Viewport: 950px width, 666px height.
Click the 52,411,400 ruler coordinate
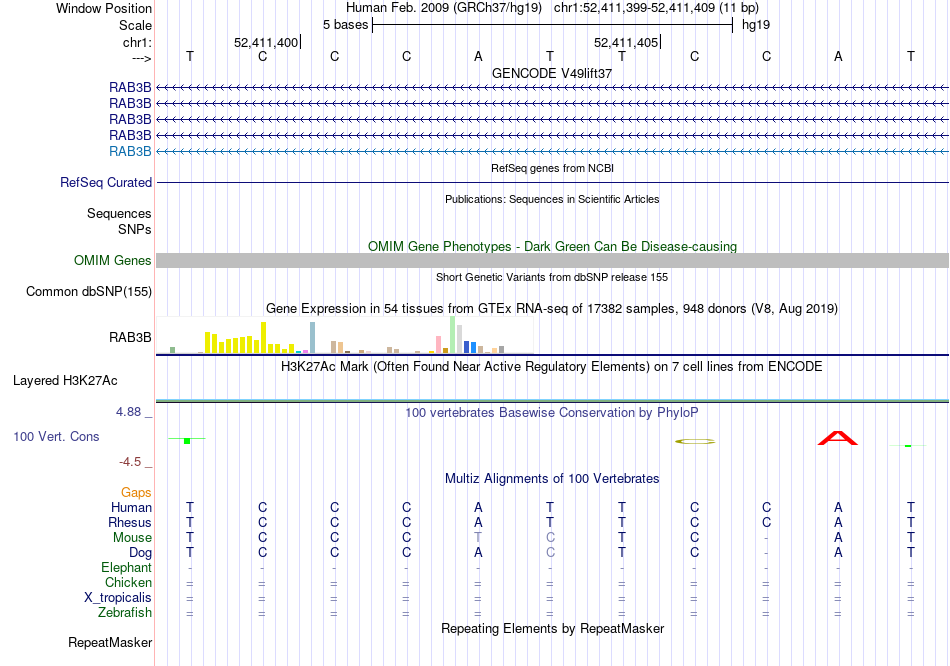266,42
